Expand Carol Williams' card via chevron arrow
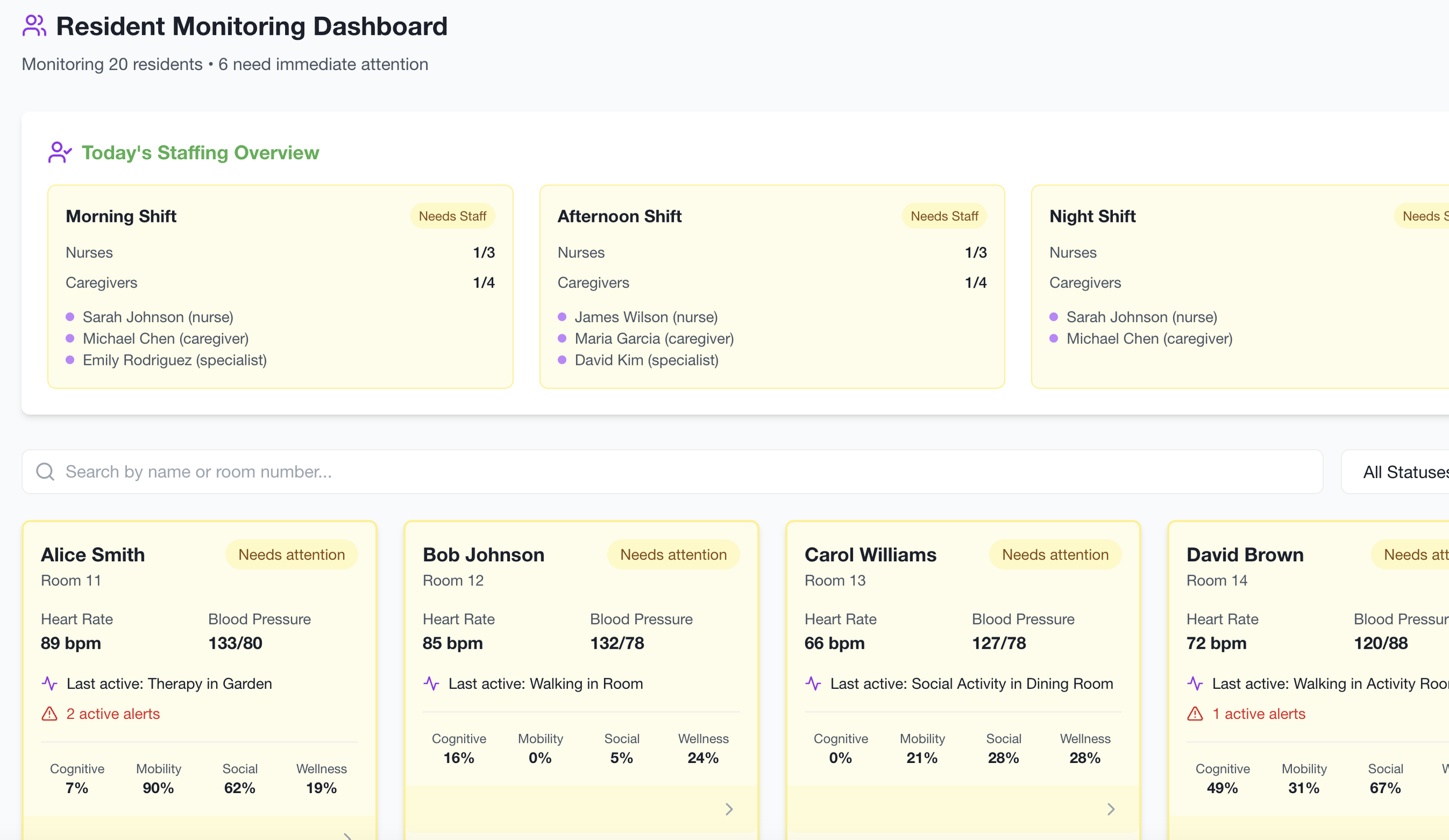Screen dimensions: 1449x840 point(1111,809)
